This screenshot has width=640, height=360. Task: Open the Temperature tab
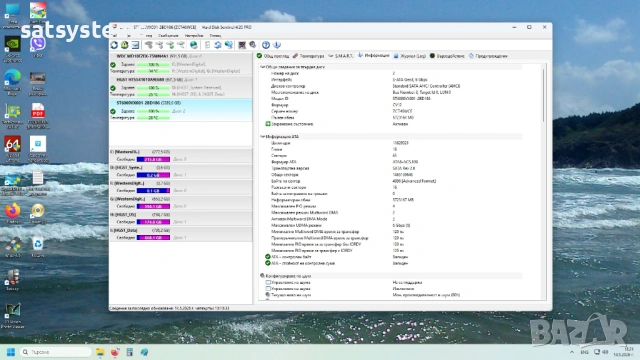click(309, 56)
